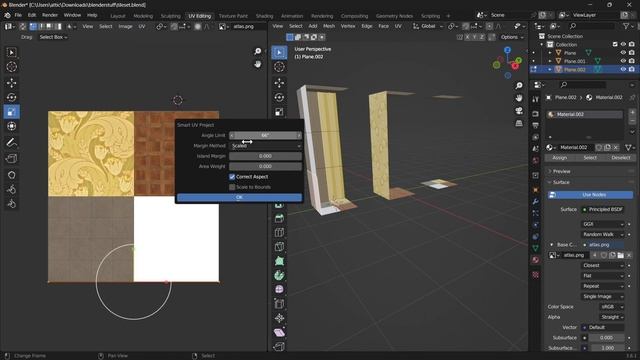Open Select Box drag dropdown
The height and width of the screenshot is (360, 640).
tap(53, 37)
